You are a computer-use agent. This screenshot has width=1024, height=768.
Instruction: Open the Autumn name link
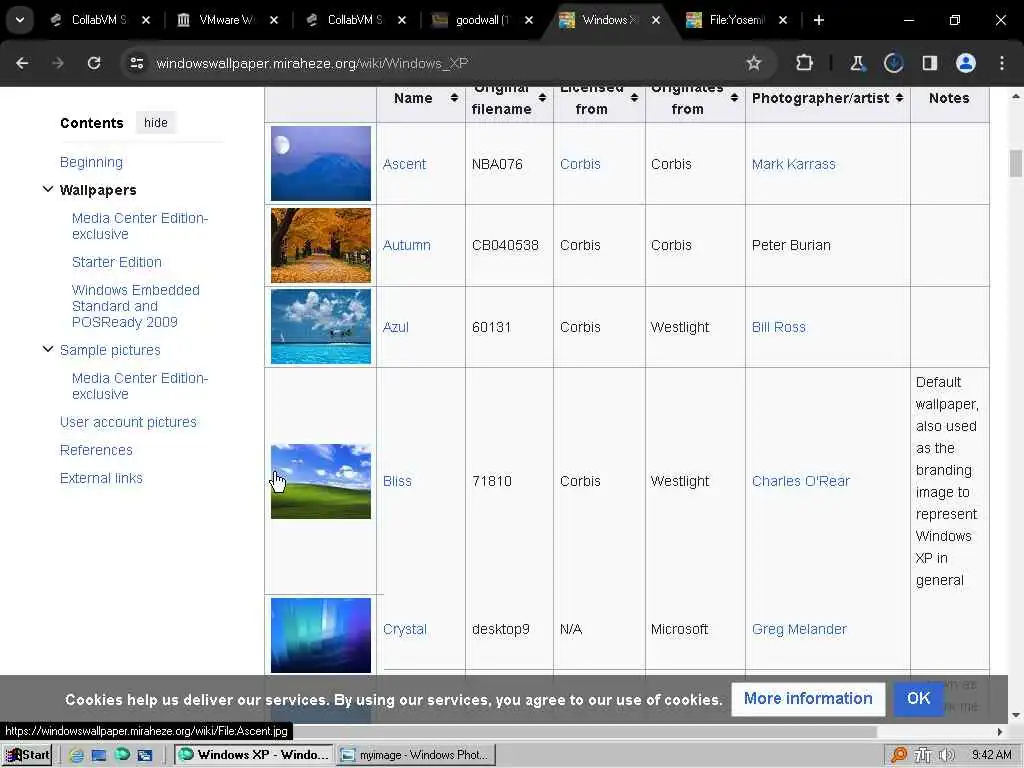(x=406, y=245)
